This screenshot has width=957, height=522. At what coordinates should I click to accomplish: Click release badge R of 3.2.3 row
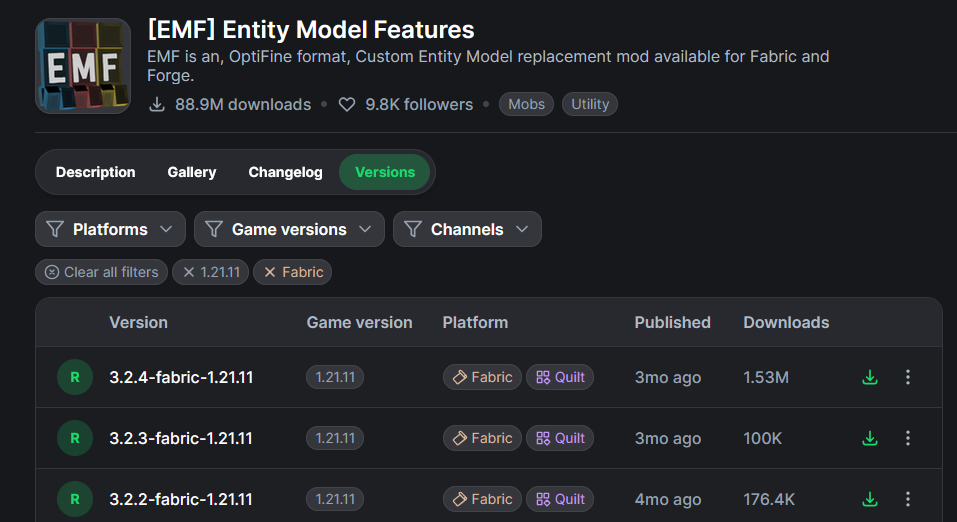(x=75, y=438)
